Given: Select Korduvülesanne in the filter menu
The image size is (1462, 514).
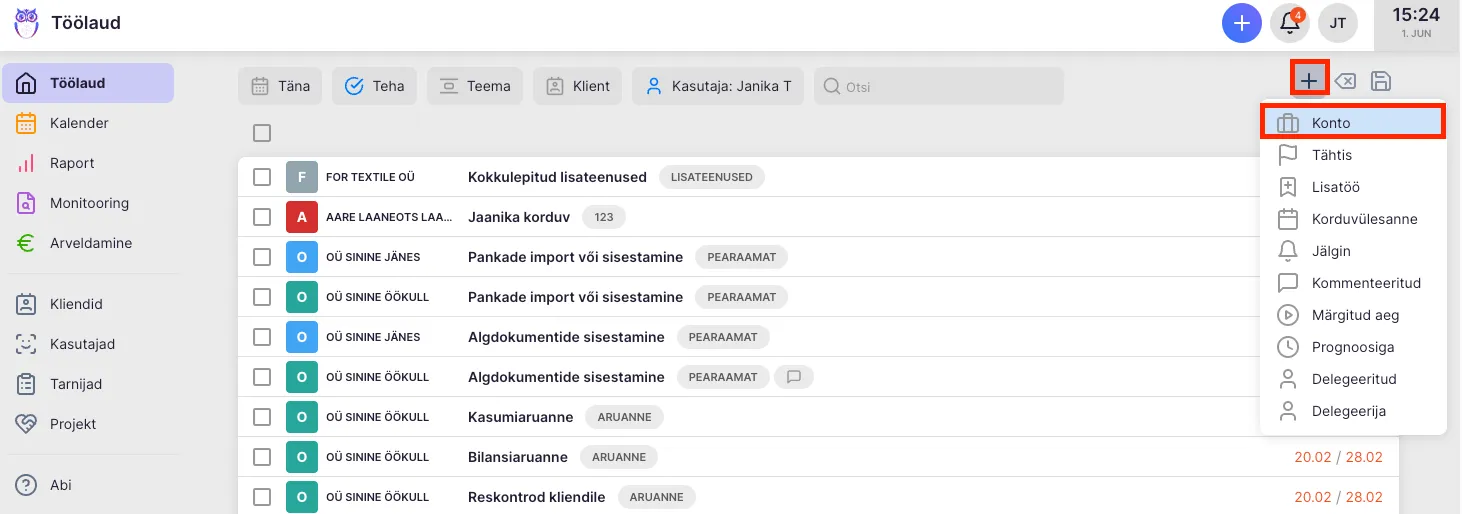Looking at the screenshot, I should click(1364, 219).
